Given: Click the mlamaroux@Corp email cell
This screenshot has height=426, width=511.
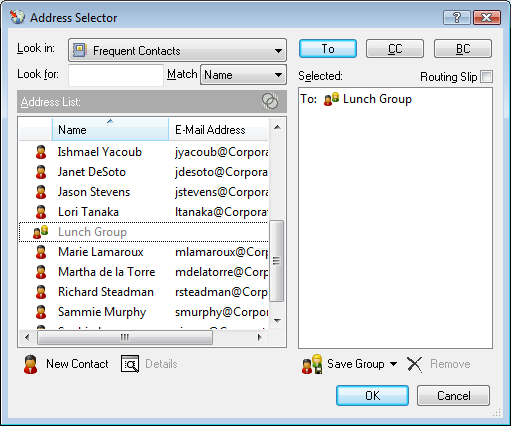Looking at the screenshot, I should click(222, 252).
